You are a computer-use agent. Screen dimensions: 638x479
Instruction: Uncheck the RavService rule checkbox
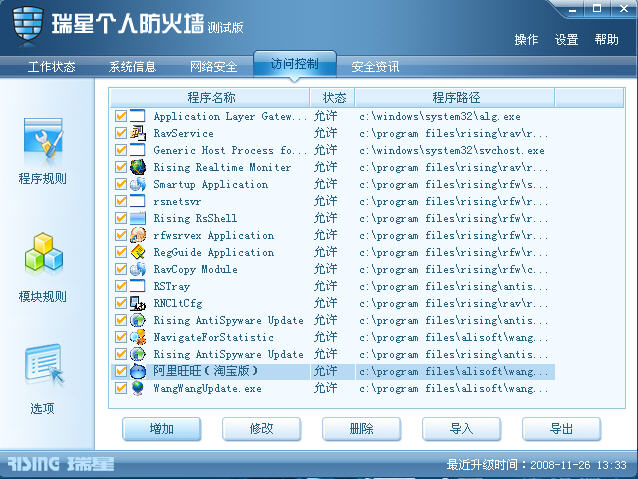(x=121, y=133)
